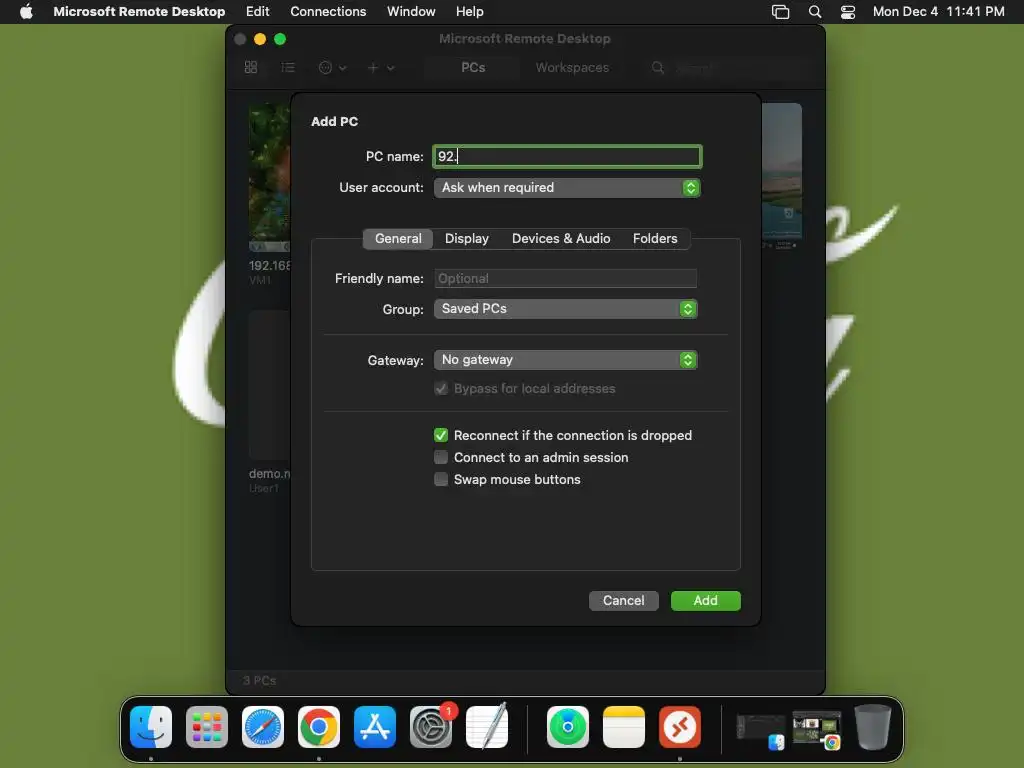The width and height of the screenshot is (1024, 768).
Task: Open the Connections menu
Action: point(328,11)
